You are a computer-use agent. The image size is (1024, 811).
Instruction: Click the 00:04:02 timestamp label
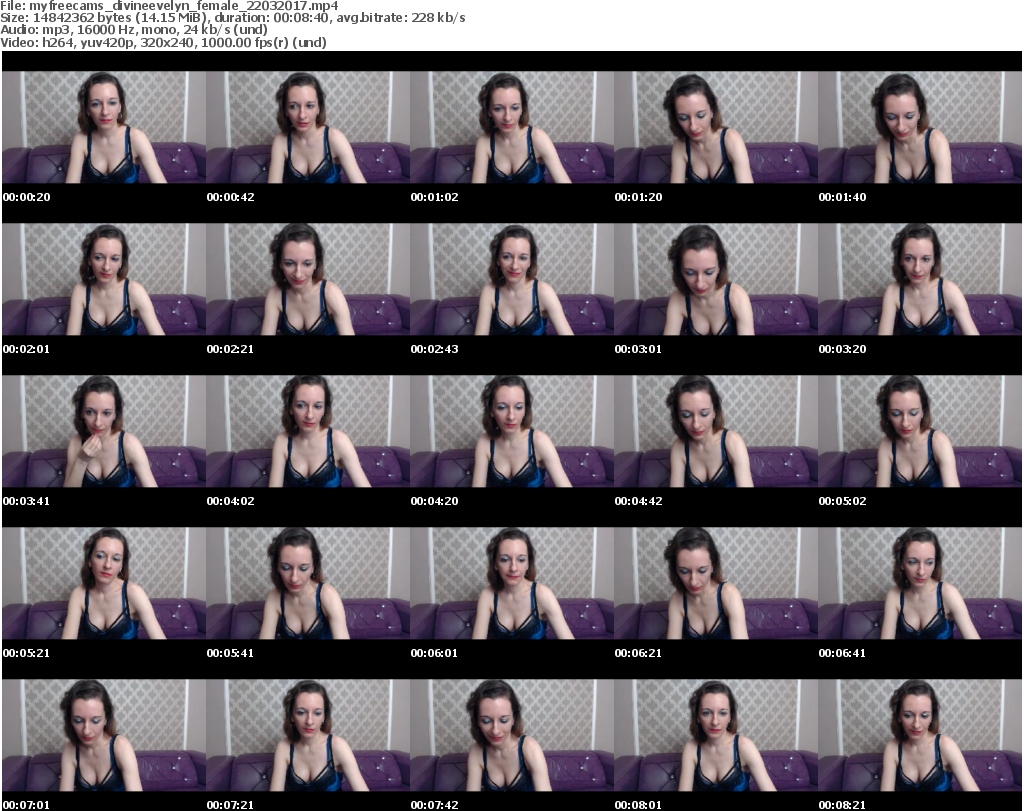pyautogui.click(x=231, y=501)
